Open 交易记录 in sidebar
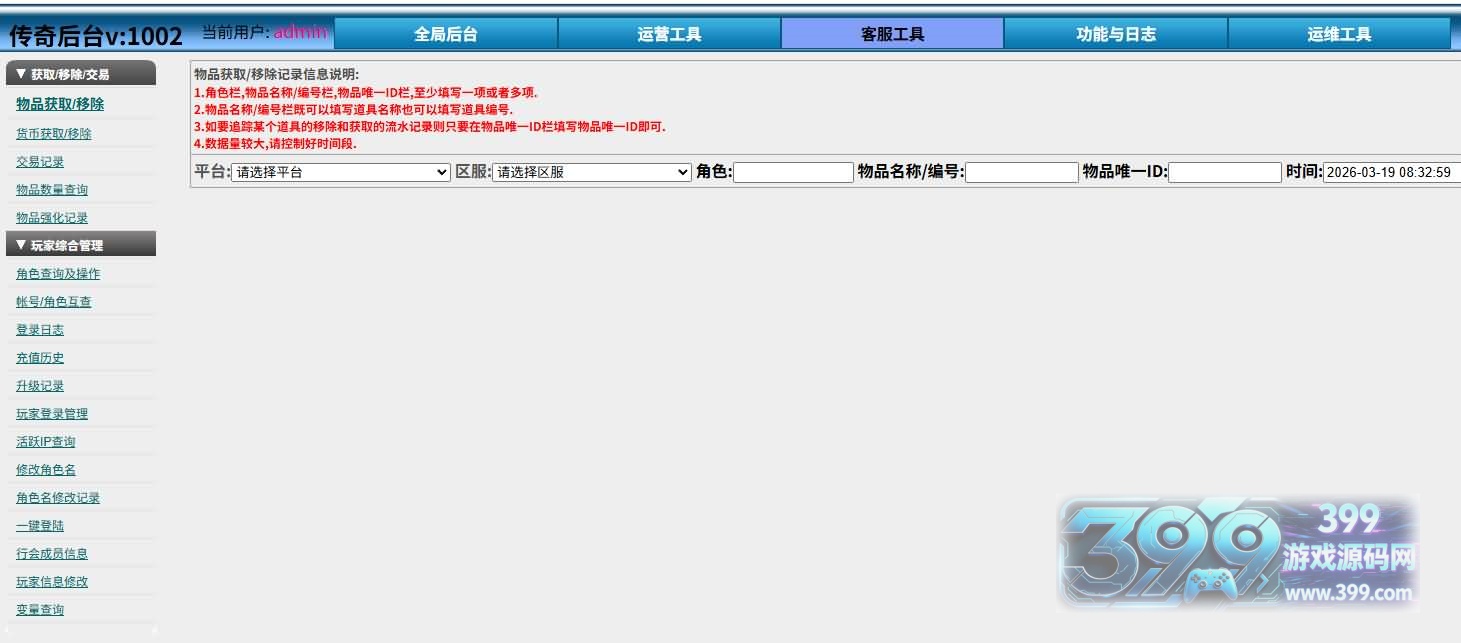 pos(40,161)
